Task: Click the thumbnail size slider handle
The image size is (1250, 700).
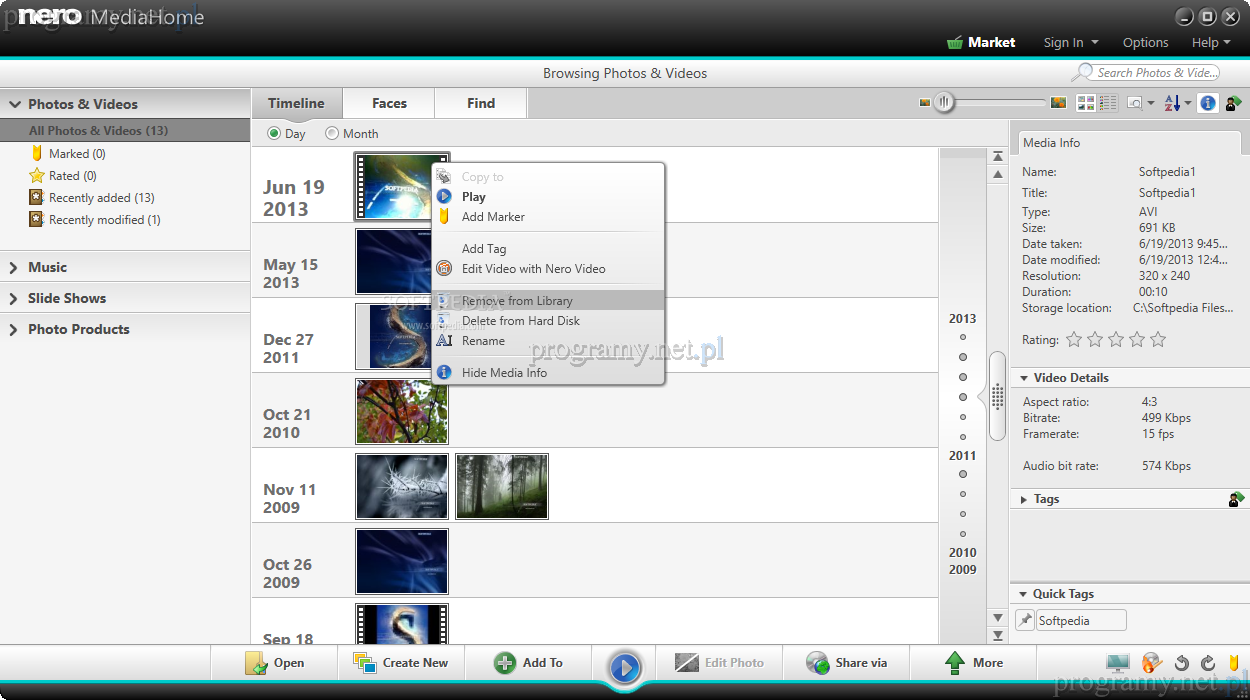Action: [943, 103]
